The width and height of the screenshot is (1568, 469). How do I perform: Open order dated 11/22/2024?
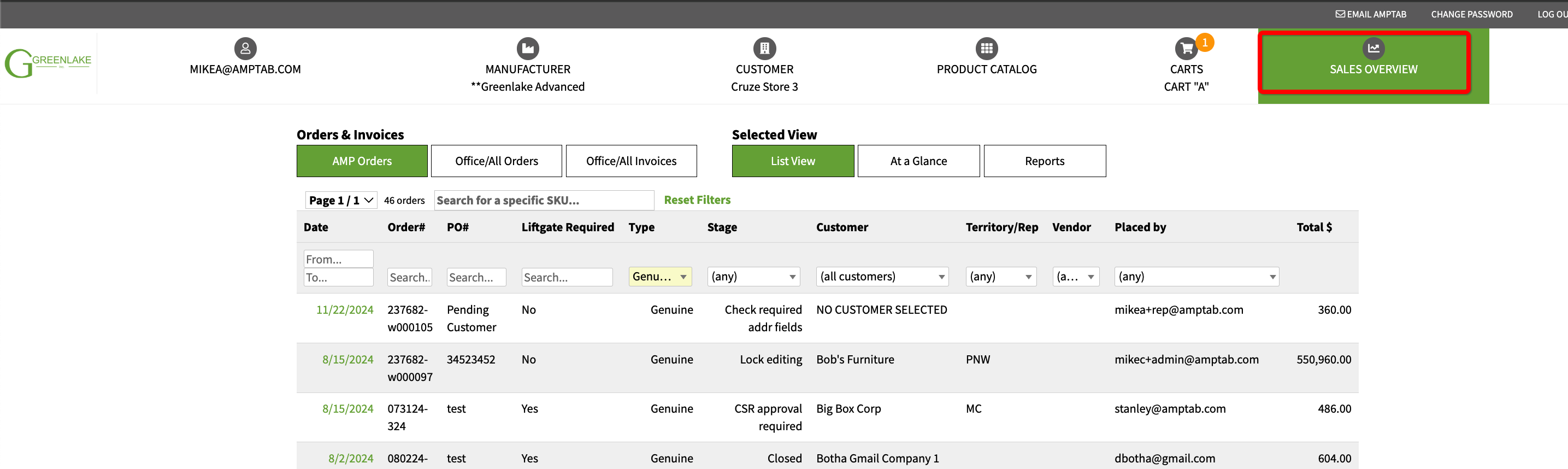pos(345,309)
